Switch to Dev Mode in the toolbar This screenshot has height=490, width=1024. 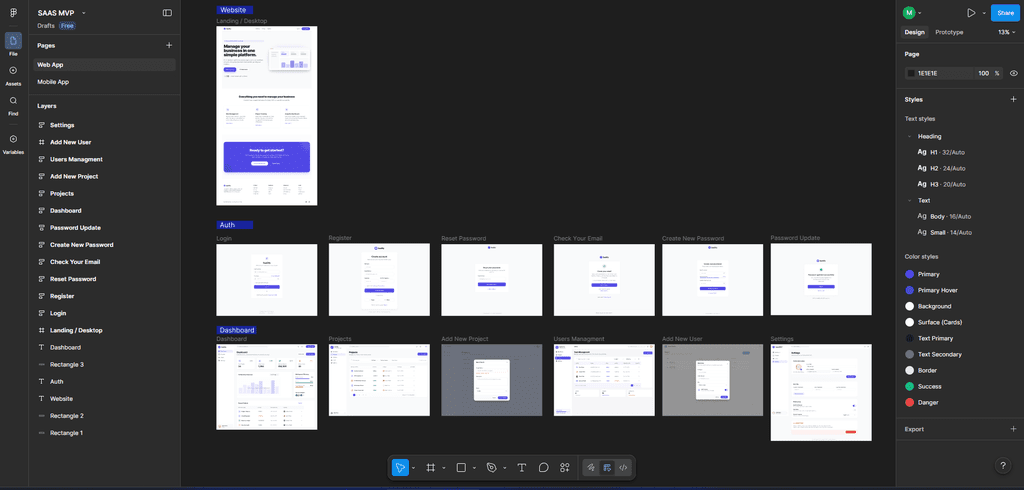pos(623,467)
